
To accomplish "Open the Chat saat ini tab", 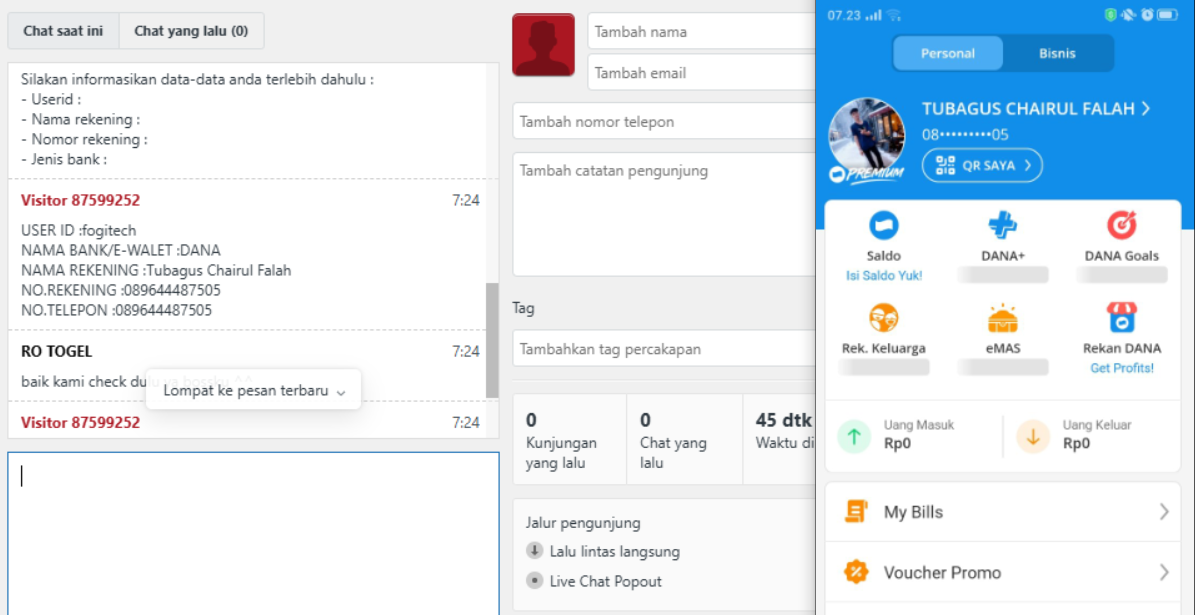I will [63, 31].
